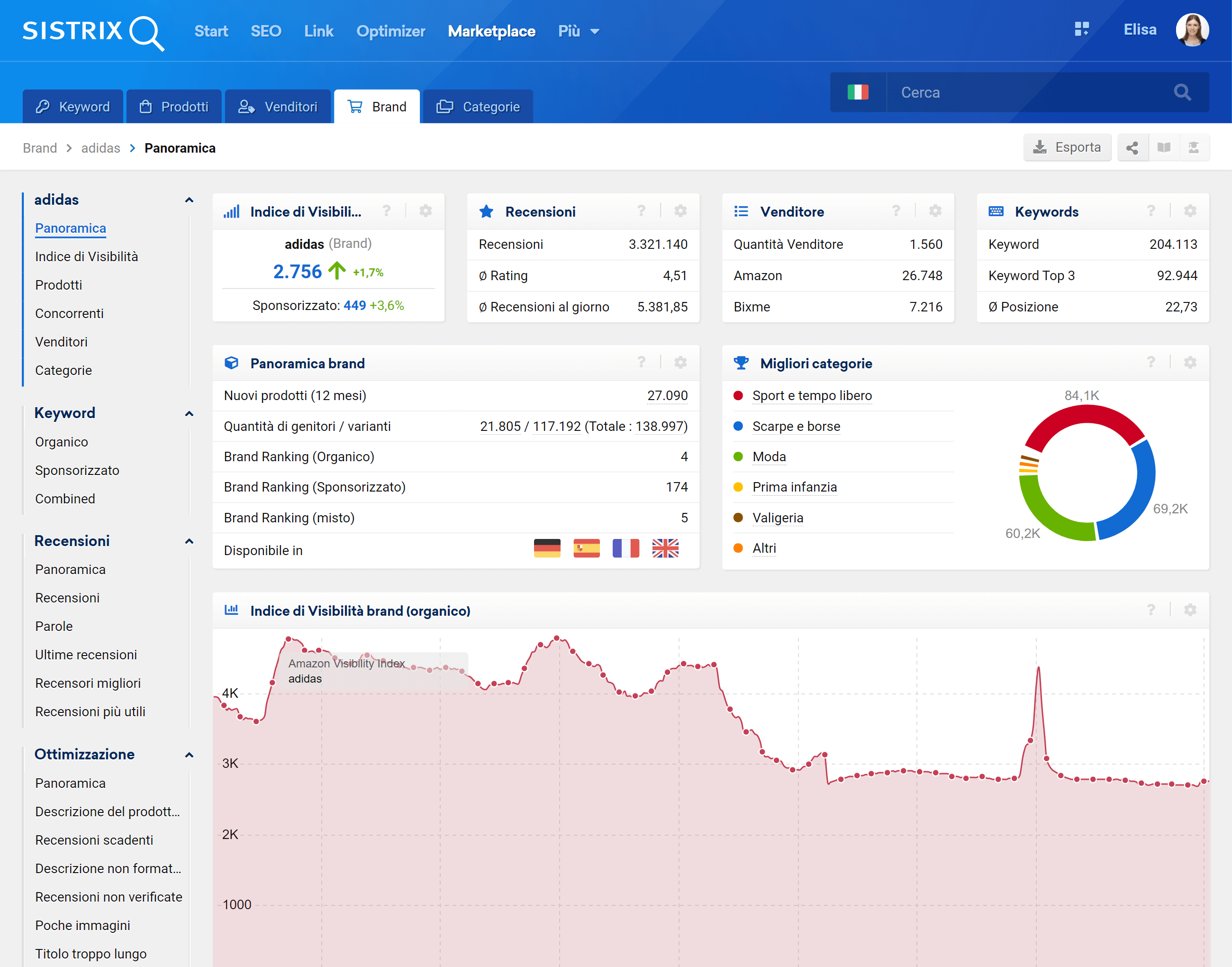The width and height of the screenshot is (1232, 967).
Task: Switch to the Keyword tab
Action: (x=72, y=107)
